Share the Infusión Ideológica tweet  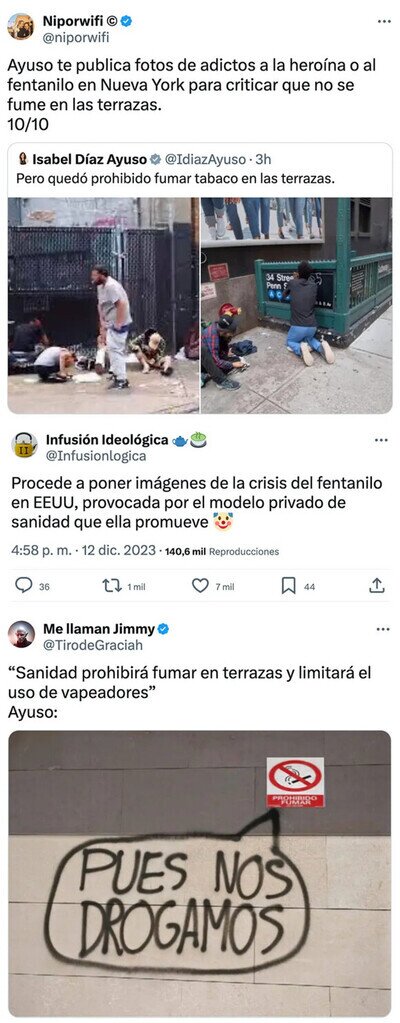coord(377,586)
